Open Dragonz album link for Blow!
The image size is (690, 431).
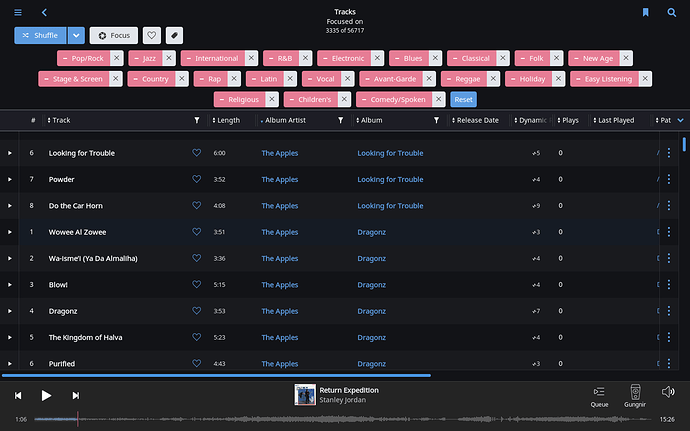click(371, 285)
